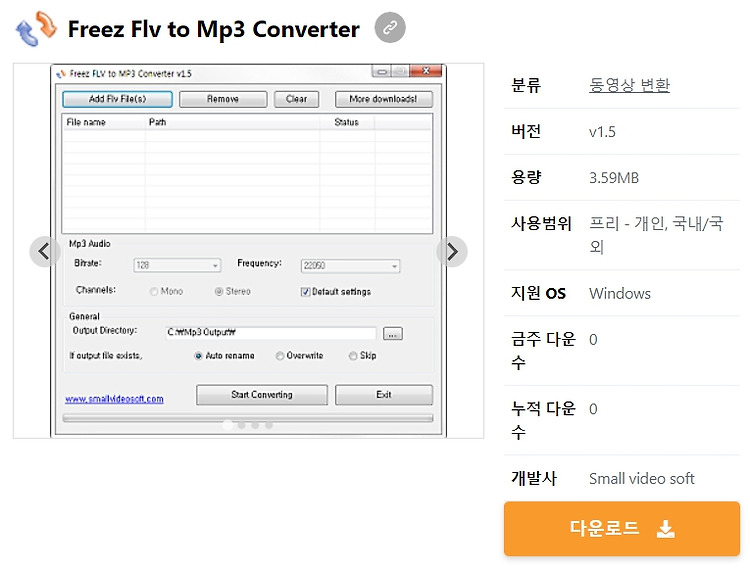Click the copy link icon beside the title
750x570 pixels.
pyautogui.click(x=390, y=28)
